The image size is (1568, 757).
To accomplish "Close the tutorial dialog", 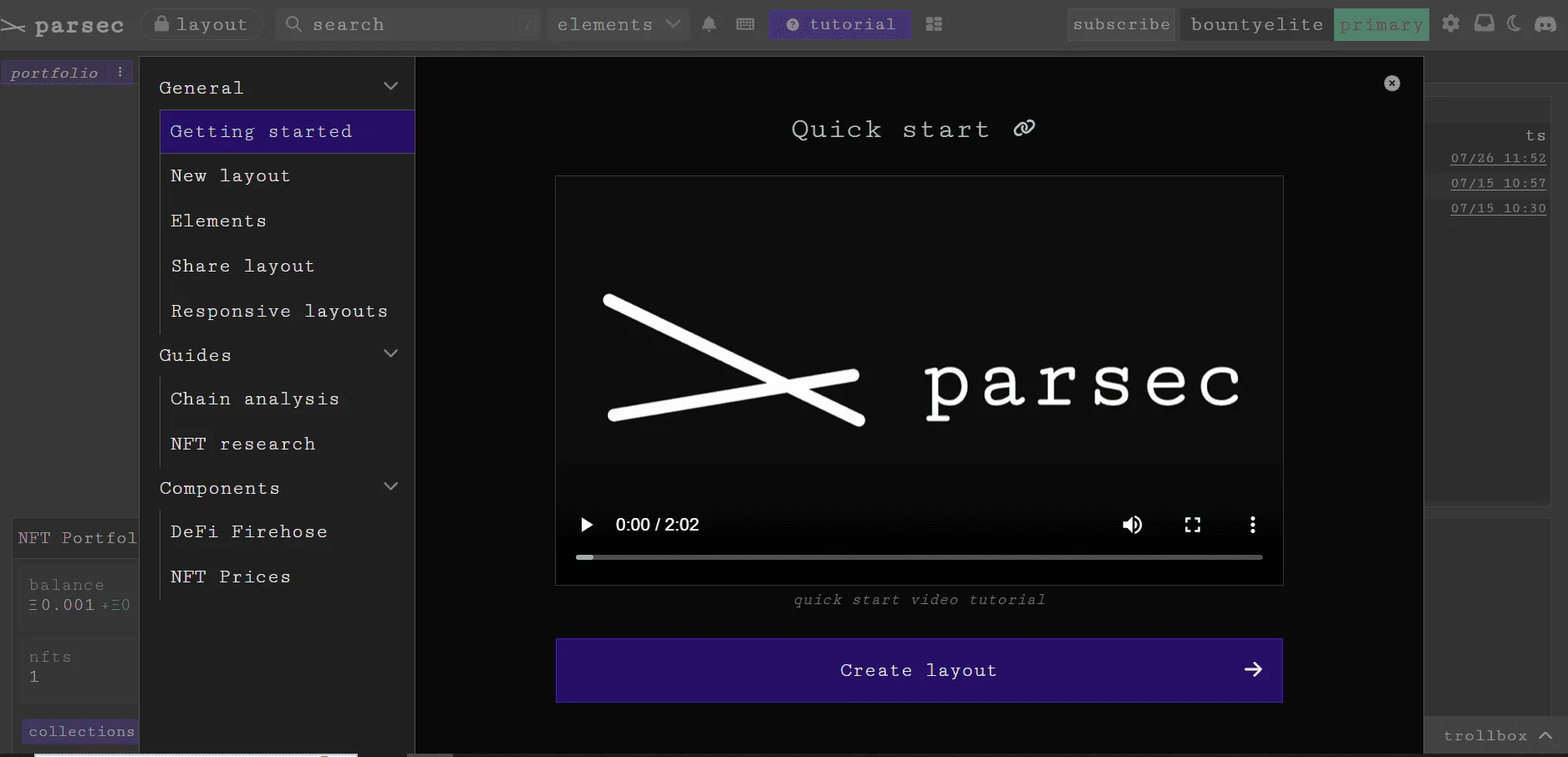I will (1392, 83).
